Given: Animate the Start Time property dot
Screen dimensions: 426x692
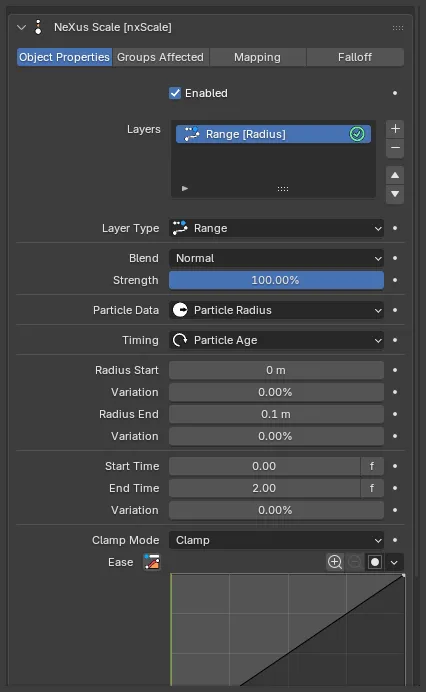Looking at the screenshot, I should (x=395, y=466).
